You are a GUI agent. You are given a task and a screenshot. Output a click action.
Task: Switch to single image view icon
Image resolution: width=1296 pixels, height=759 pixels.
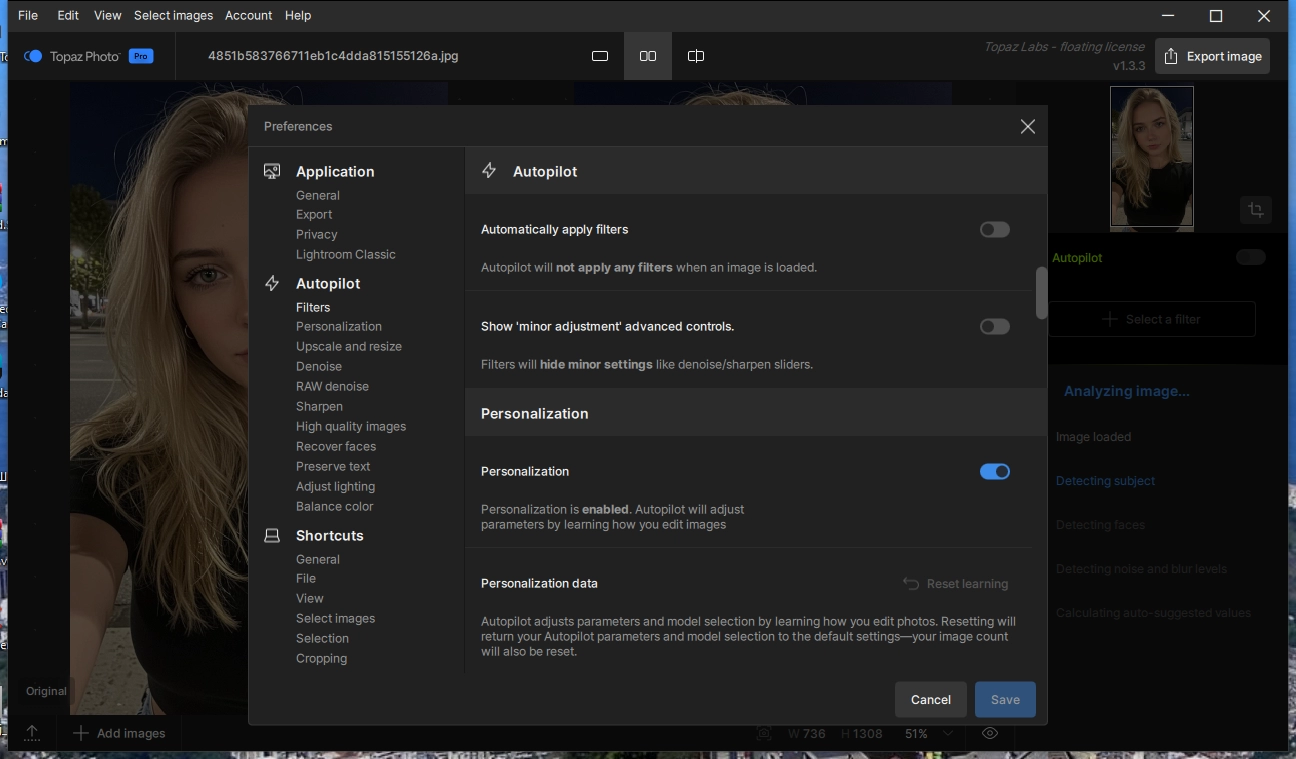[600, 56]
